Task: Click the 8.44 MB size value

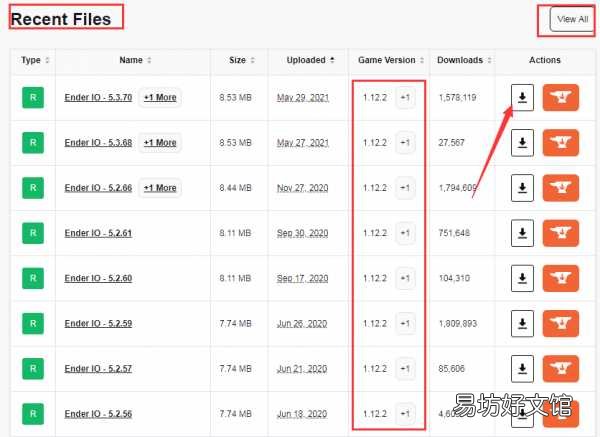Action: point(235,188)
